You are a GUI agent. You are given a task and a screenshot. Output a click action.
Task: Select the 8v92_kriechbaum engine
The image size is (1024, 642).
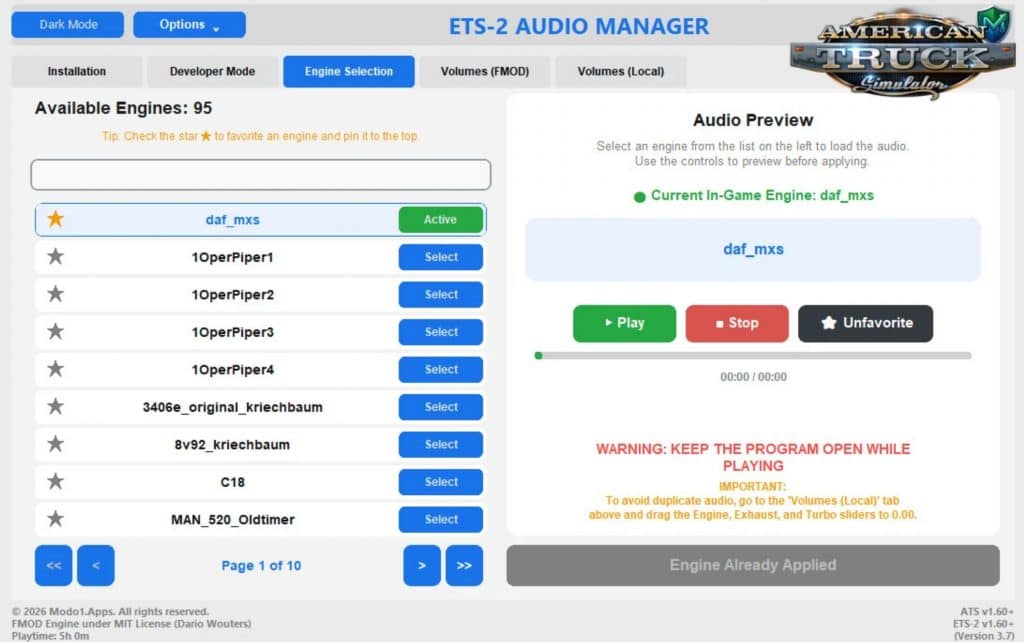pos(441,445)
